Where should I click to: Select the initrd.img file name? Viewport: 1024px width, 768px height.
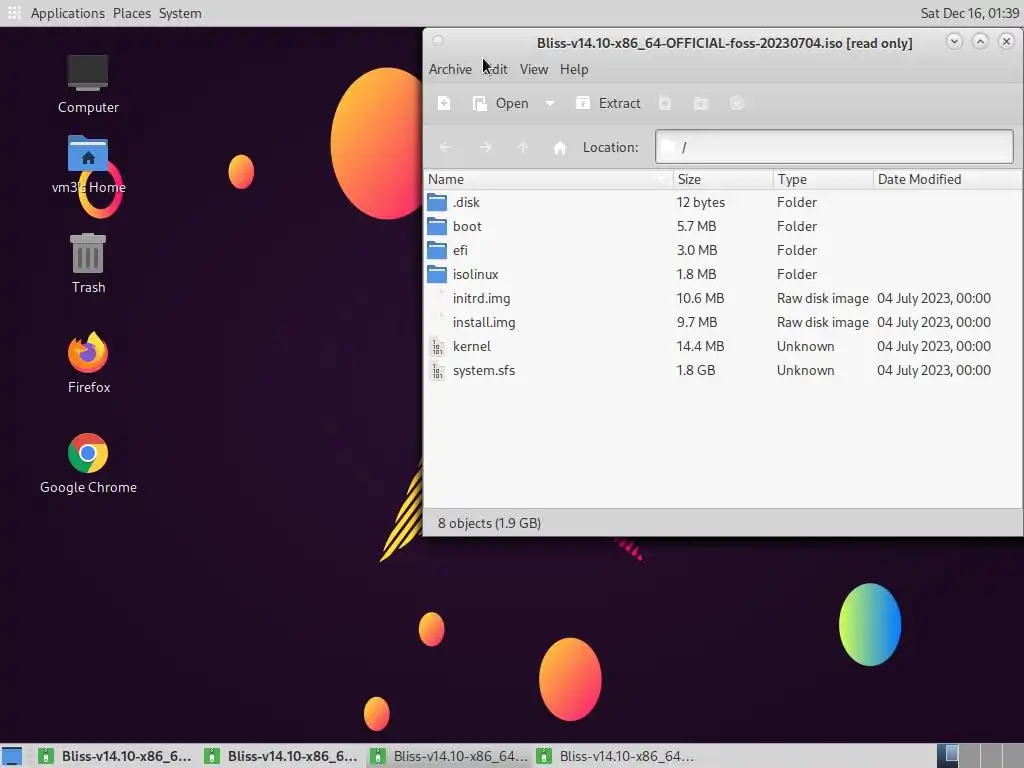point(481,298)
